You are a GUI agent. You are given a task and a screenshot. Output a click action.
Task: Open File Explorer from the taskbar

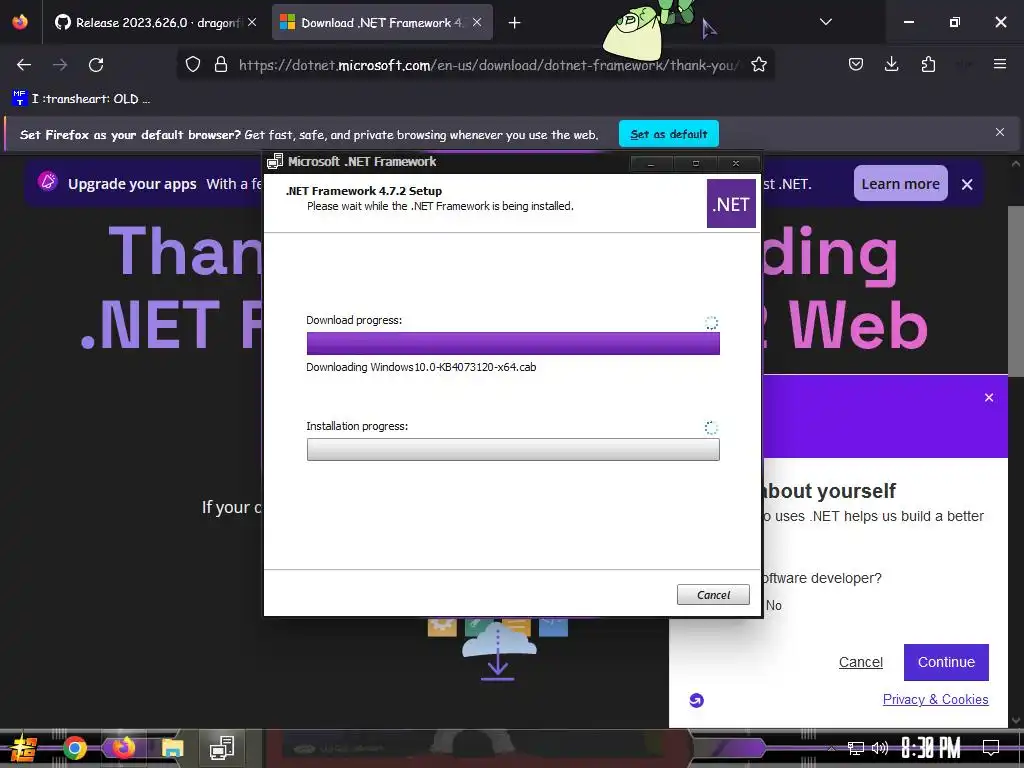tap(172, 748)
